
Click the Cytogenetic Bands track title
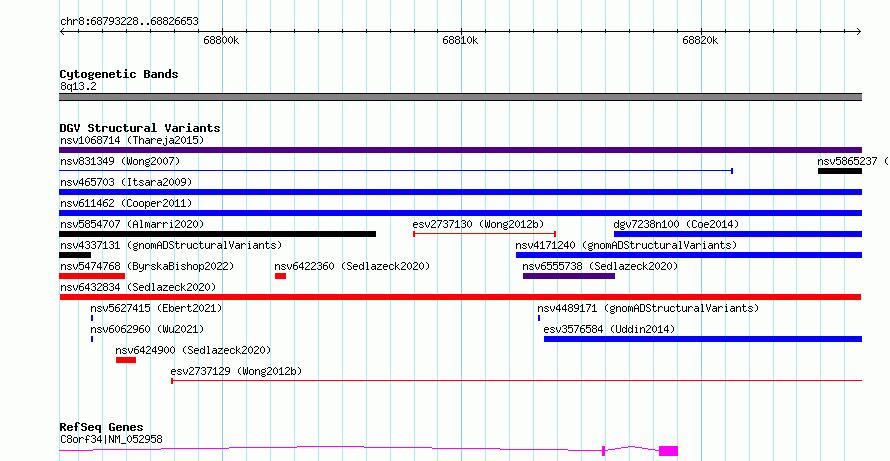pos(119,74)
